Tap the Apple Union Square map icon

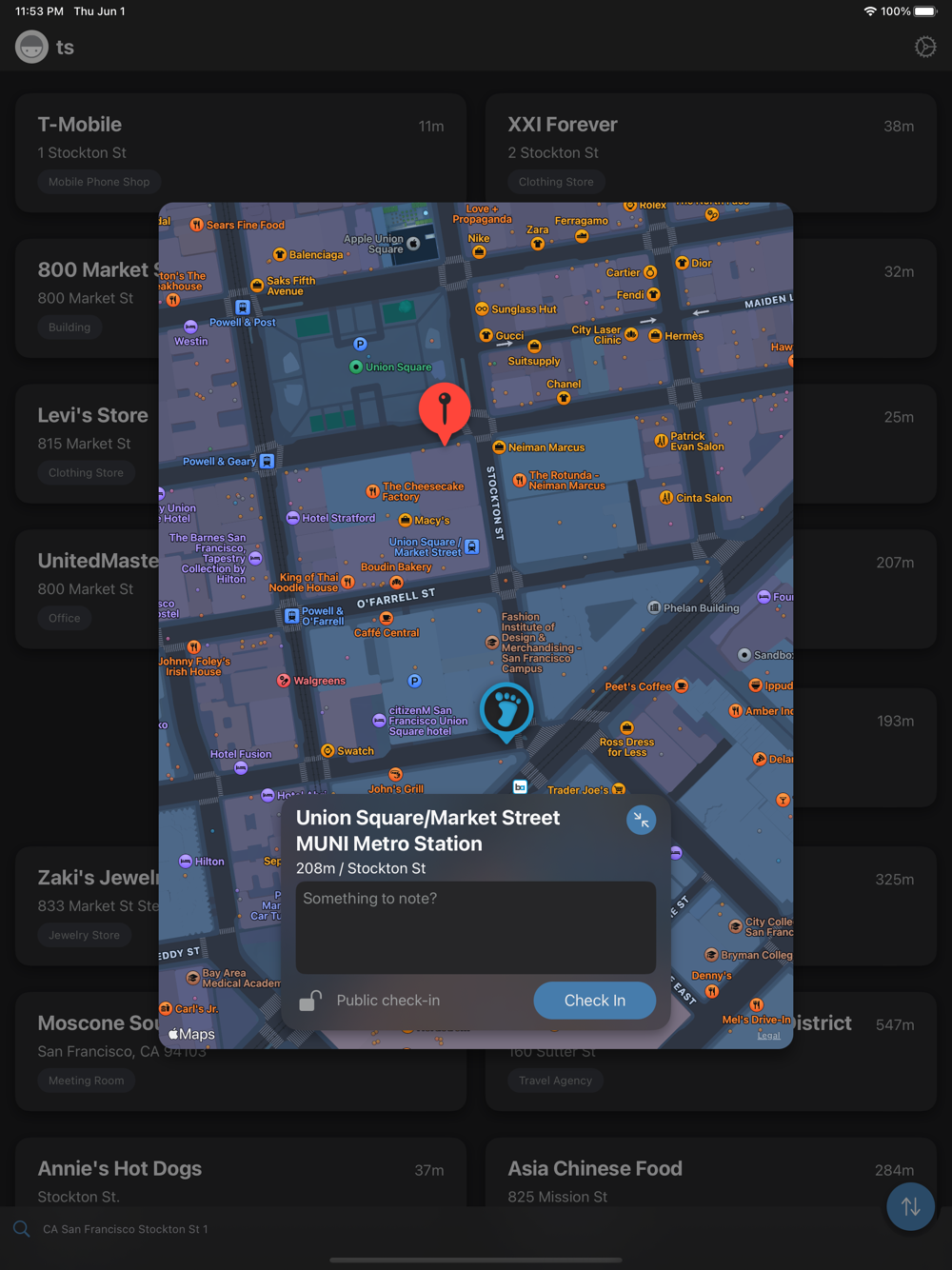413,244
